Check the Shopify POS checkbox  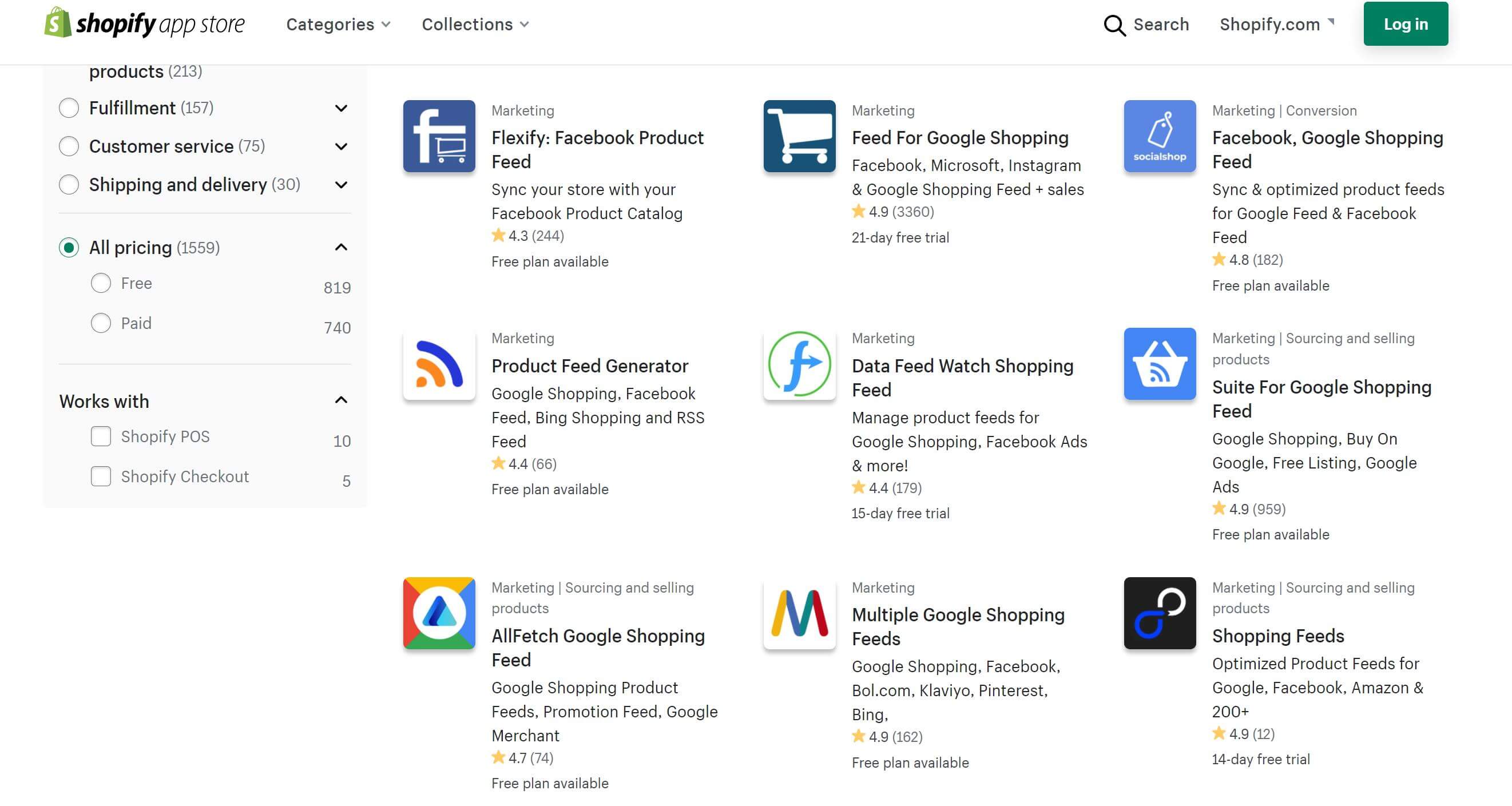[100, 435]
